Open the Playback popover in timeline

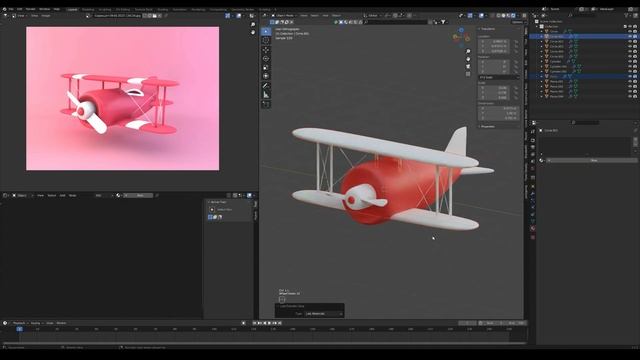coord(20,323)
